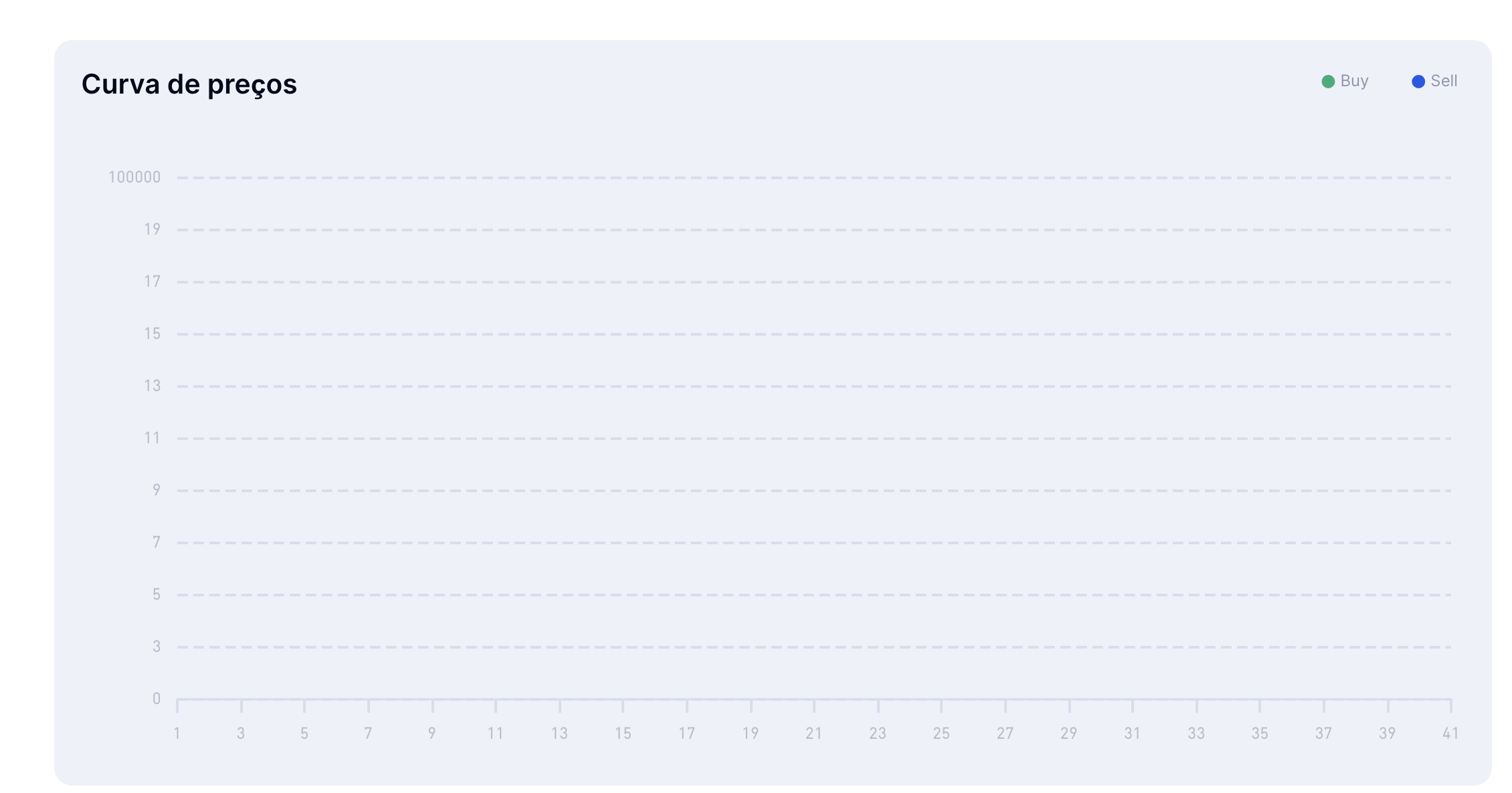The image size is (1512, 793).
Task: Click the y-axis label 11
Action: pyautogui.click(x=152, y=438)
